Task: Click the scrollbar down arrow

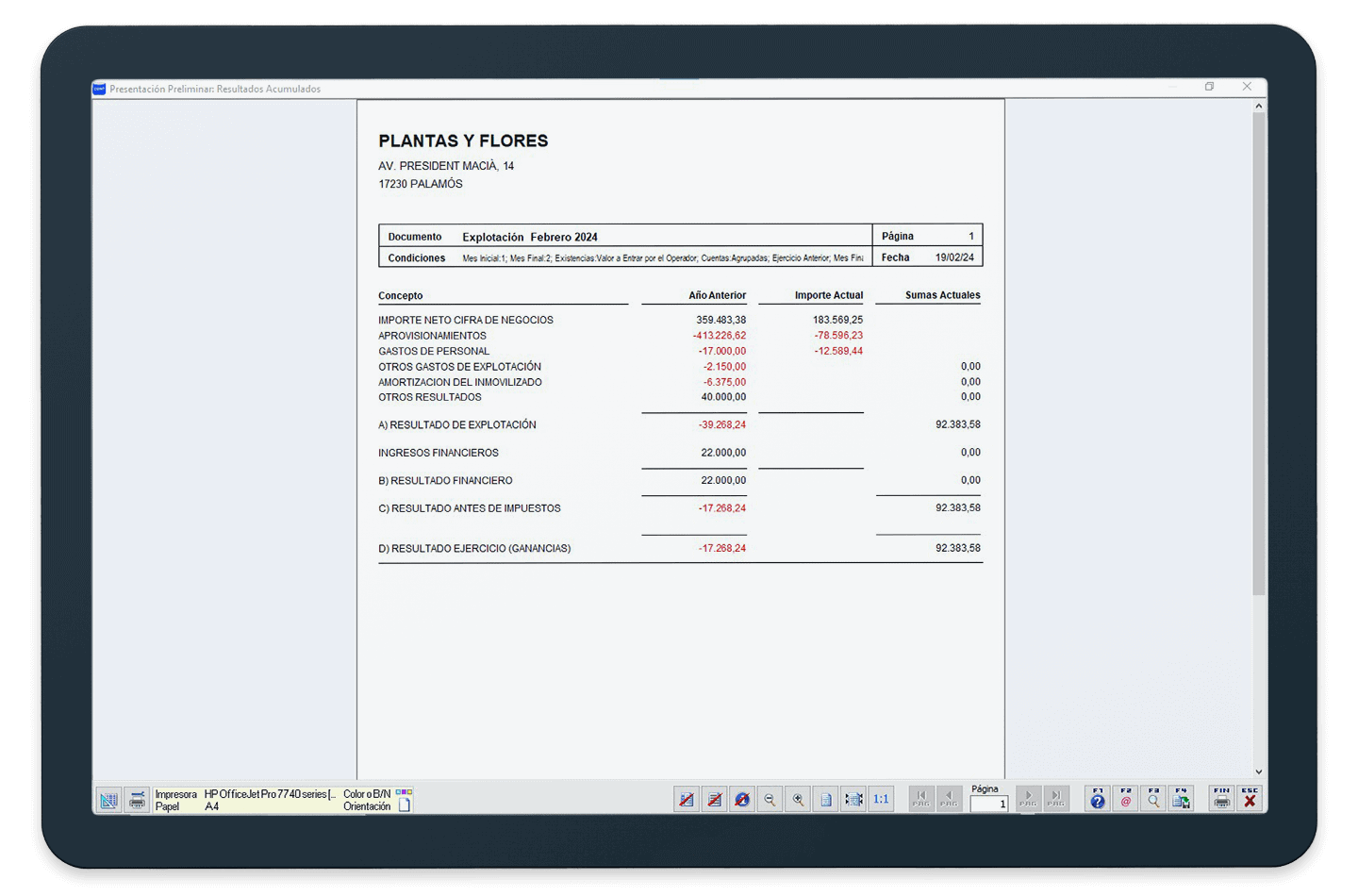Action: 1258,772
